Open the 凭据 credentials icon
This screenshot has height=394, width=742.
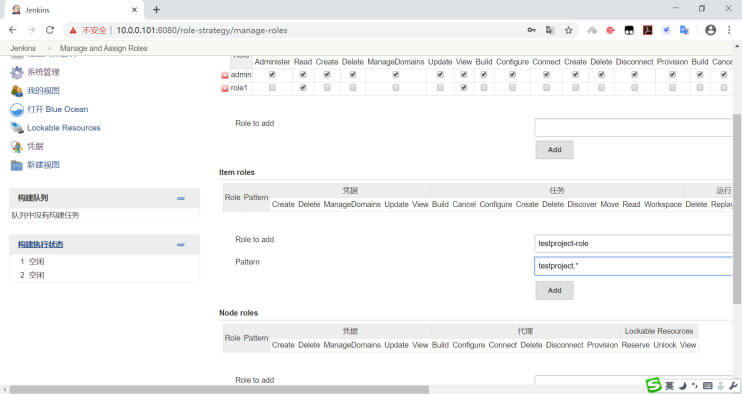[17, 147]
